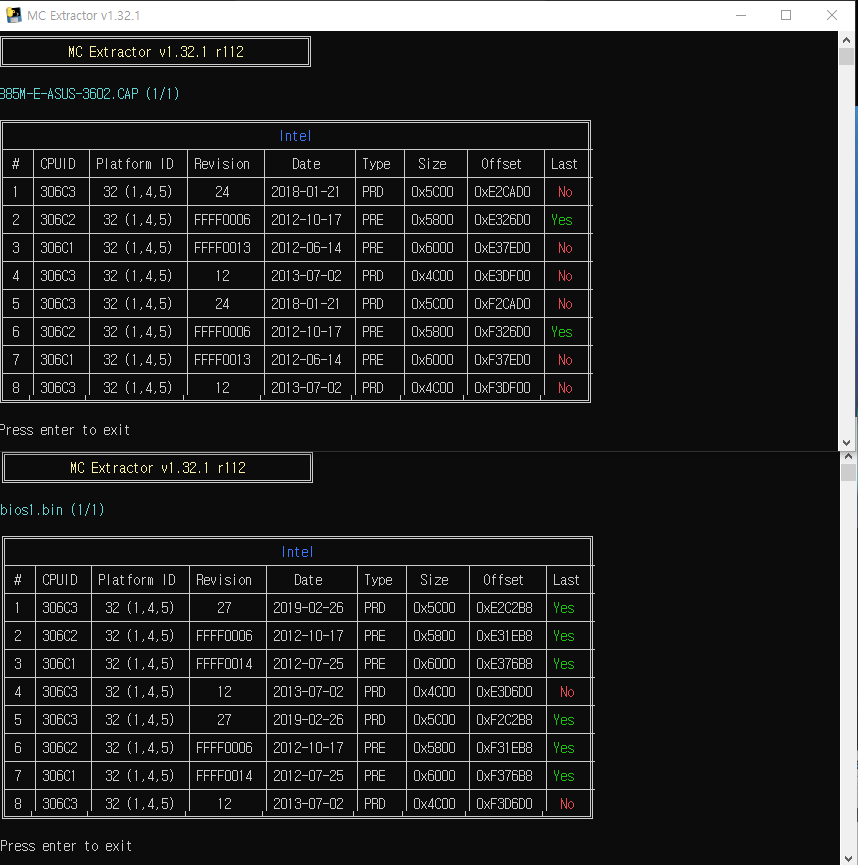Click the upper MC Extractor v1.32.1 r112 banner
The width and height of the screenshot is (858, 865).
pos(156,52)
